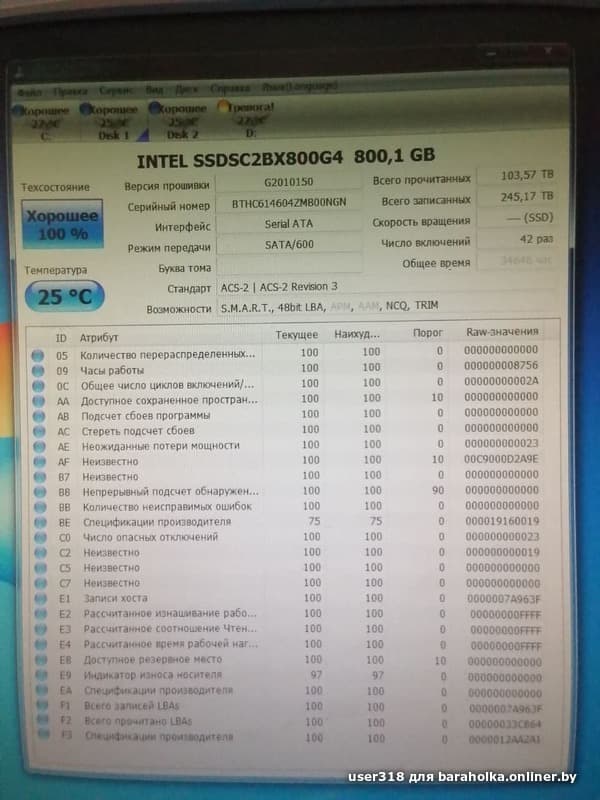Click raw value 00C9000D2A9E
600x800 pixels.
501,459
